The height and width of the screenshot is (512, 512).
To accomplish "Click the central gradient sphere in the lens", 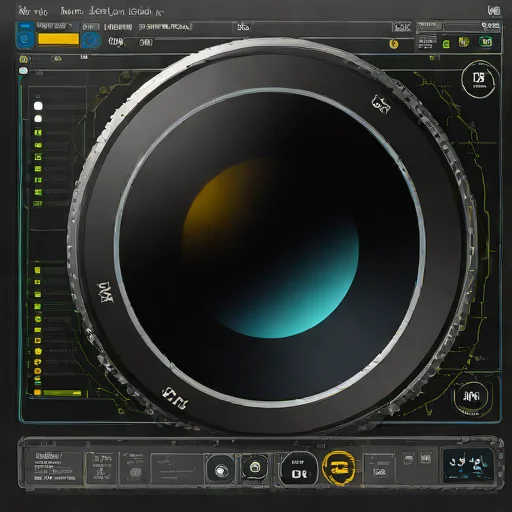I will click(x=271, y=248).
